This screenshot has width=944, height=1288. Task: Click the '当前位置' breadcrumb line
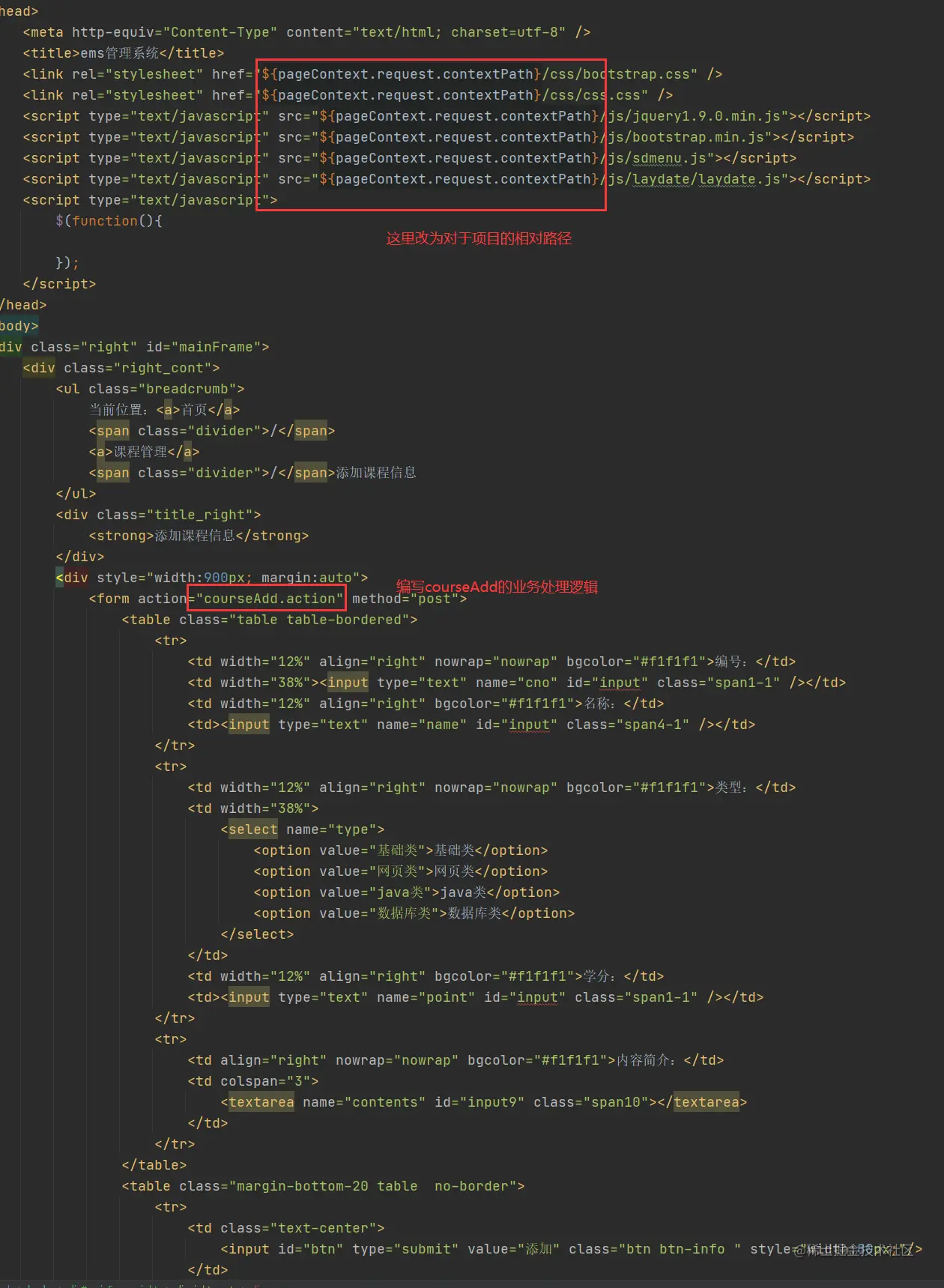(164, 410)
